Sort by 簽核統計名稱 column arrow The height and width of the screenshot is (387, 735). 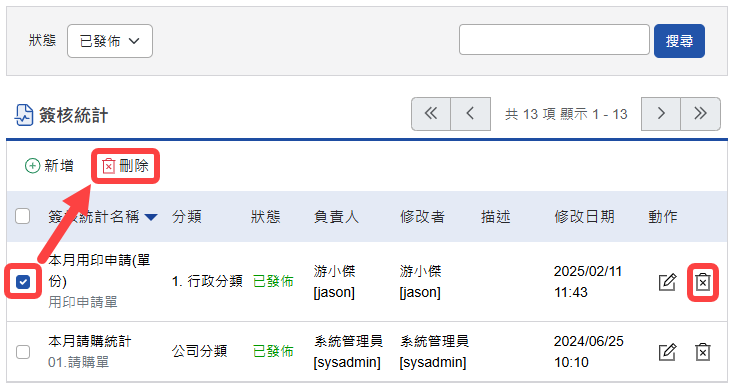click(151, 217)
